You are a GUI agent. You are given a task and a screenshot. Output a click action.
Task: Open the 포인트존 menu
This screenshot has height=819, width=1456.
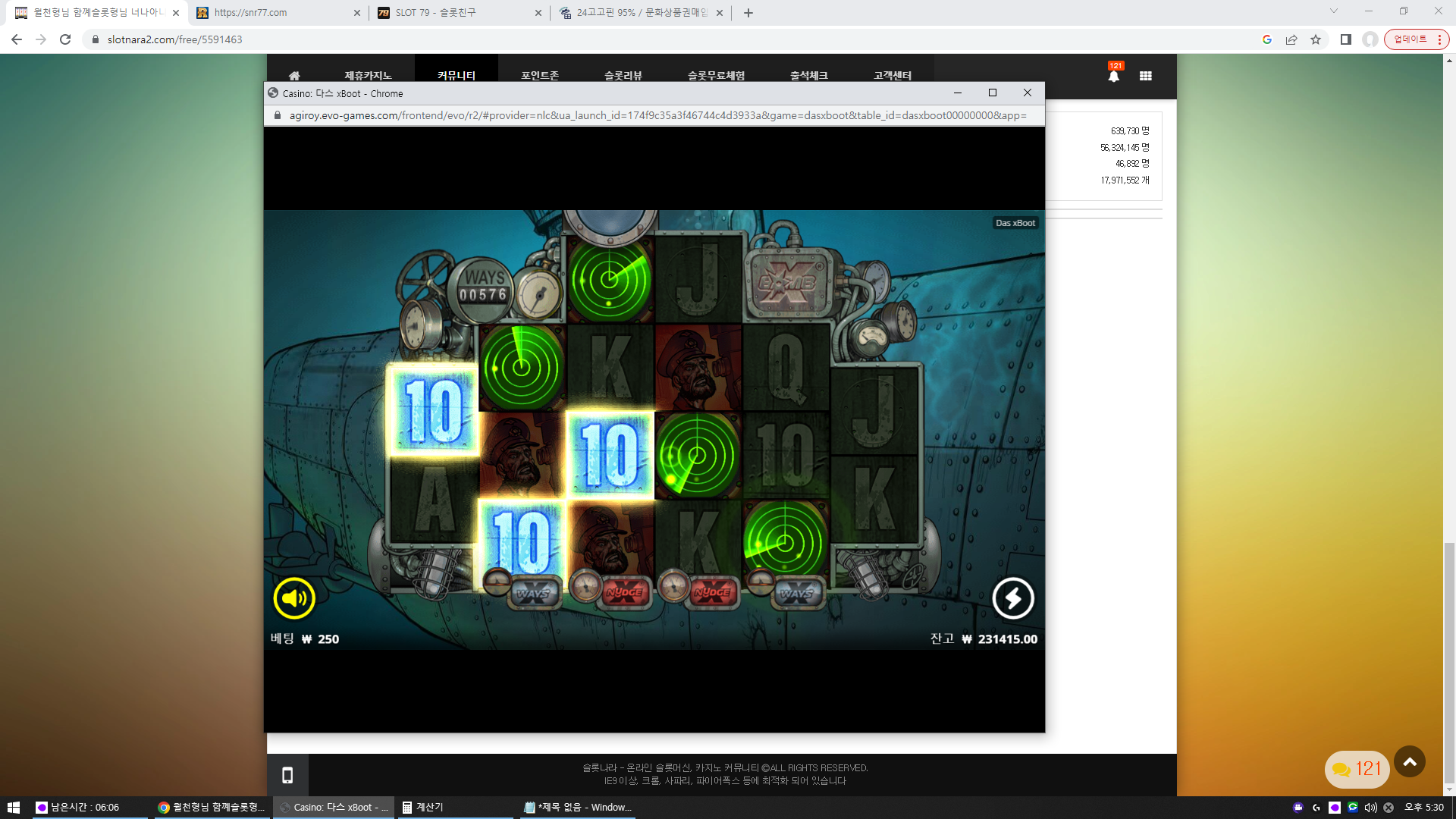[x=540, y=75]
